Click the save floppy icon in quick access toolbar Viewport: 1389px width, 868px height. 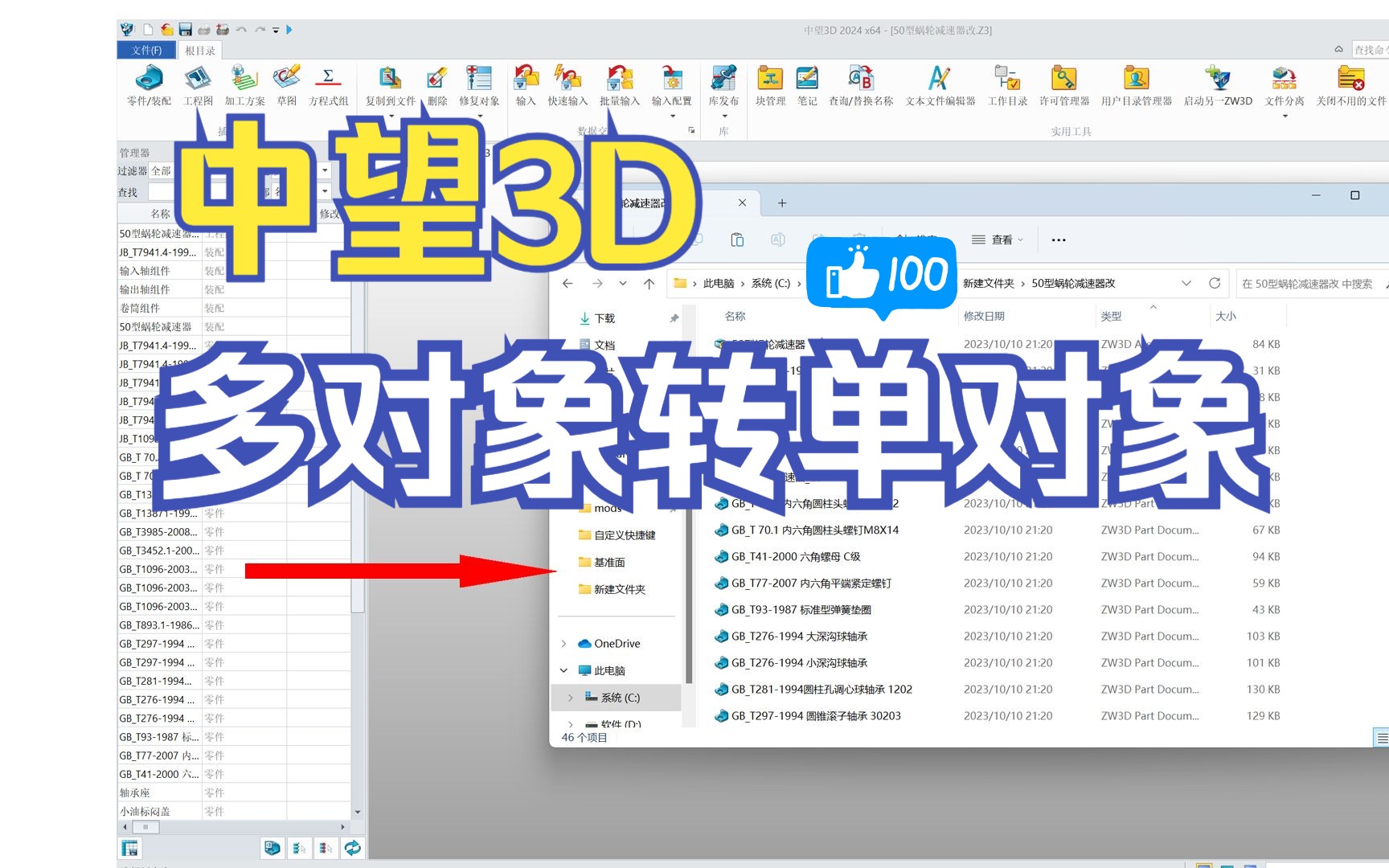point(185,30)
